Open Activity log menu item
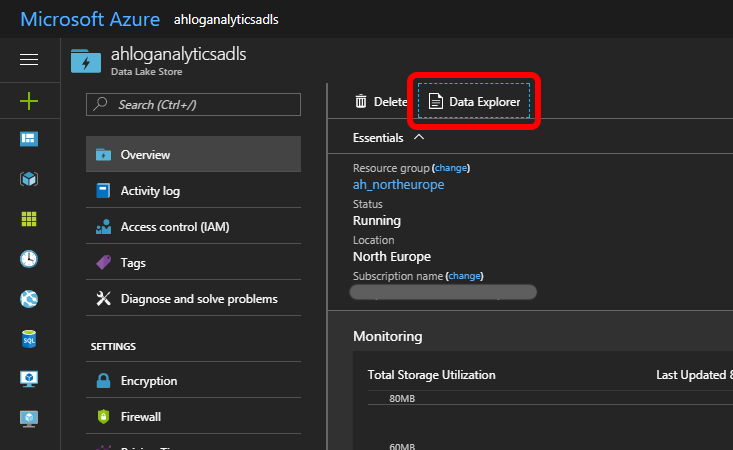Screen dimensions: 733x450 tap(193, 190)
